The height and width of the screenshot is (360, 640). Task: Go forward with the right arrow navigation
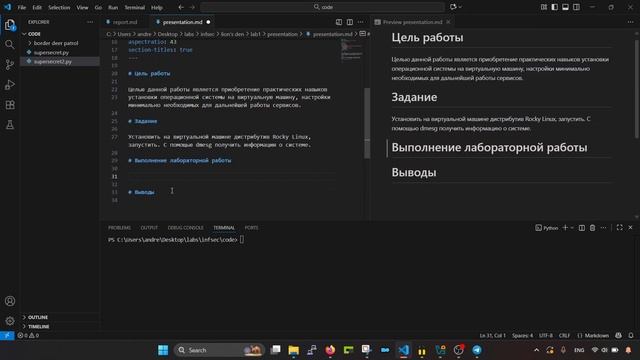(192, 7)
